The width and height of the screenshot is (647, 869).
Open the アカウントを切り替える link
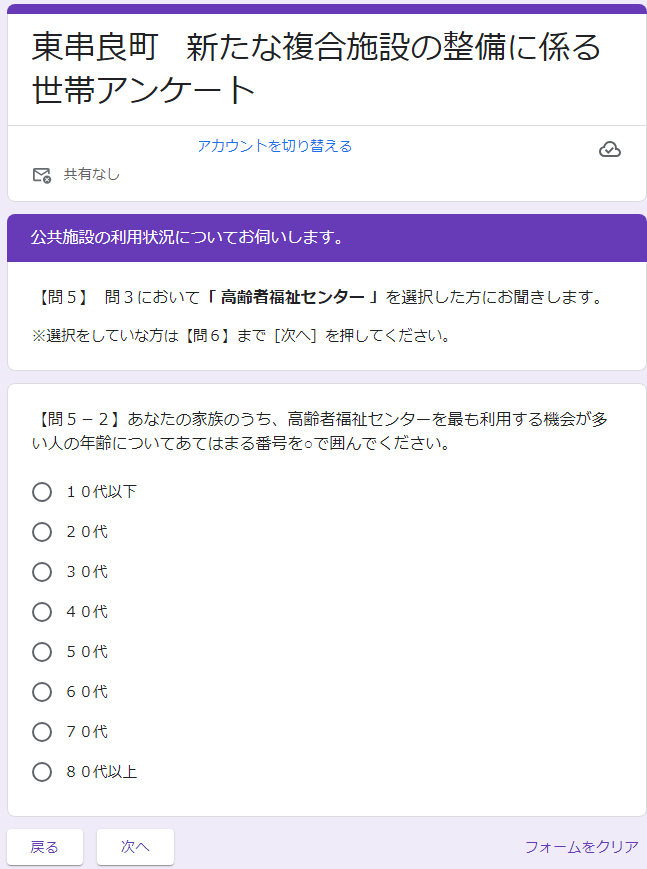tap(275, 146)
